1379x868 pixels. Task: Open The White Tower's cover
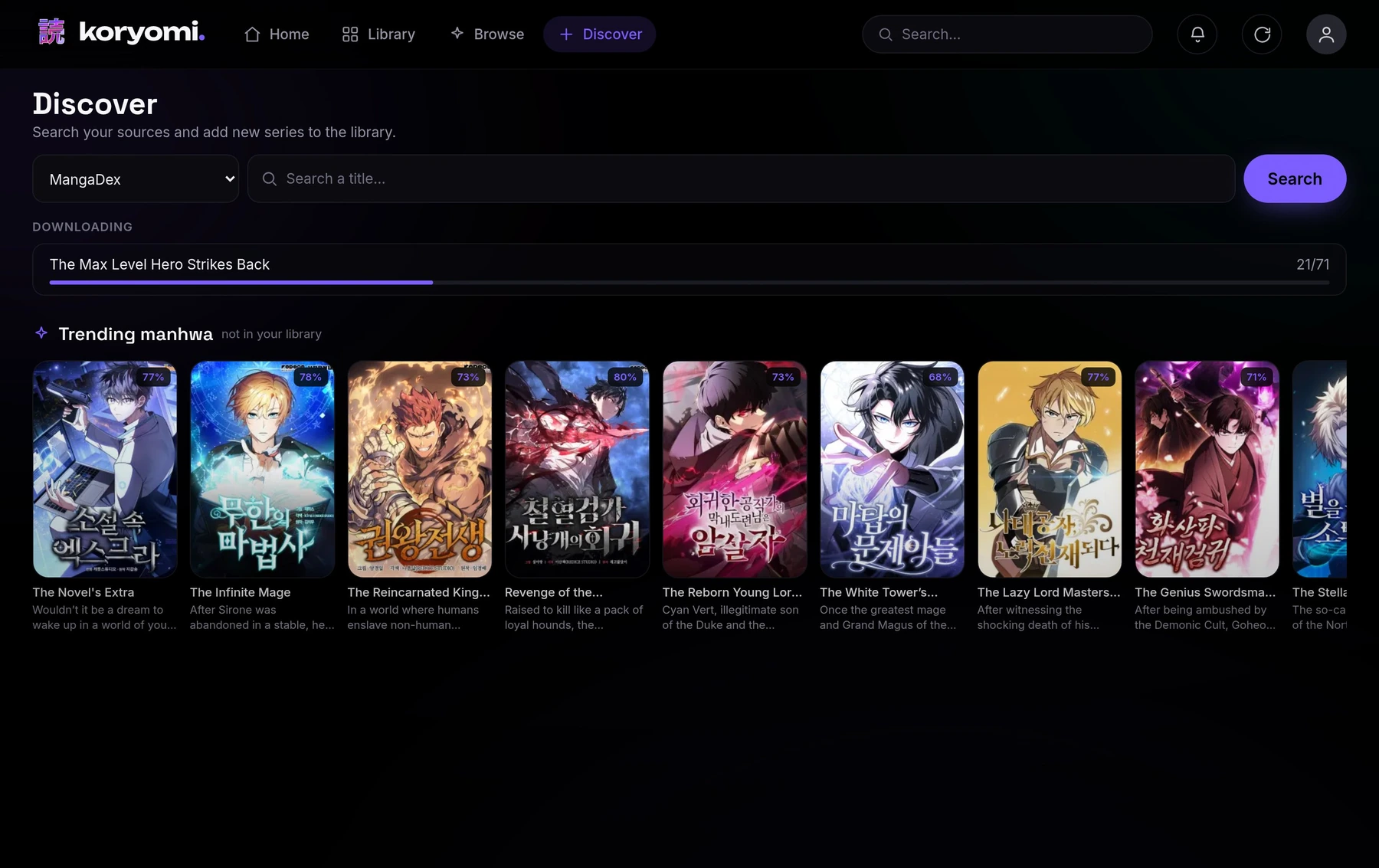tap(892, 469)
